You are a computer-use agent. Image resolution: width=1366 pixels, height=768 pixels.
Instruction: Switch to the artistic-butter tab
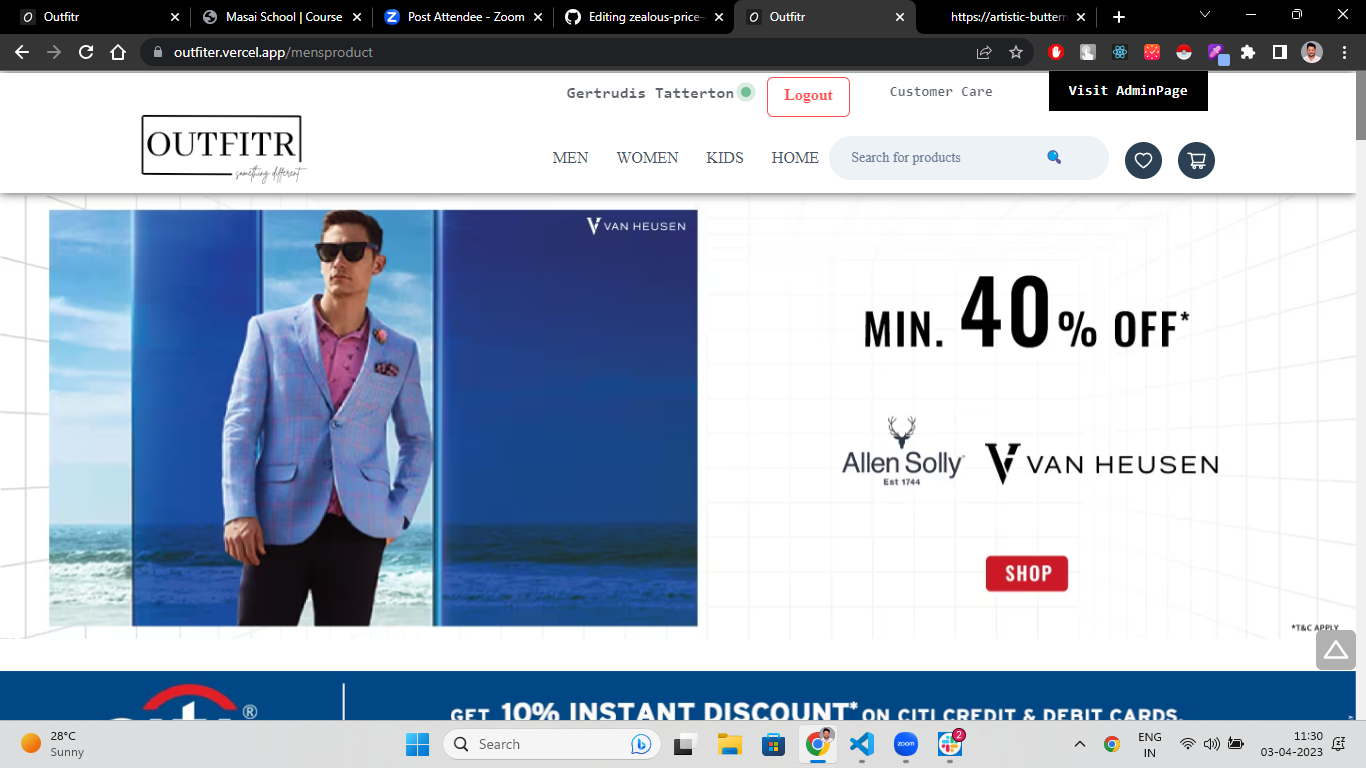[1005, 17]
